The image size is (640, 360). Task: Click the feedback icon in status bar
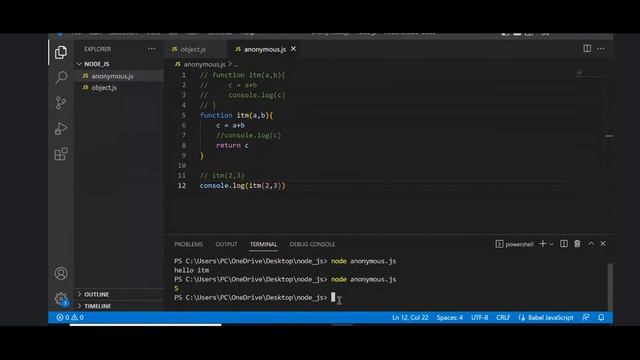coord(586,317)
